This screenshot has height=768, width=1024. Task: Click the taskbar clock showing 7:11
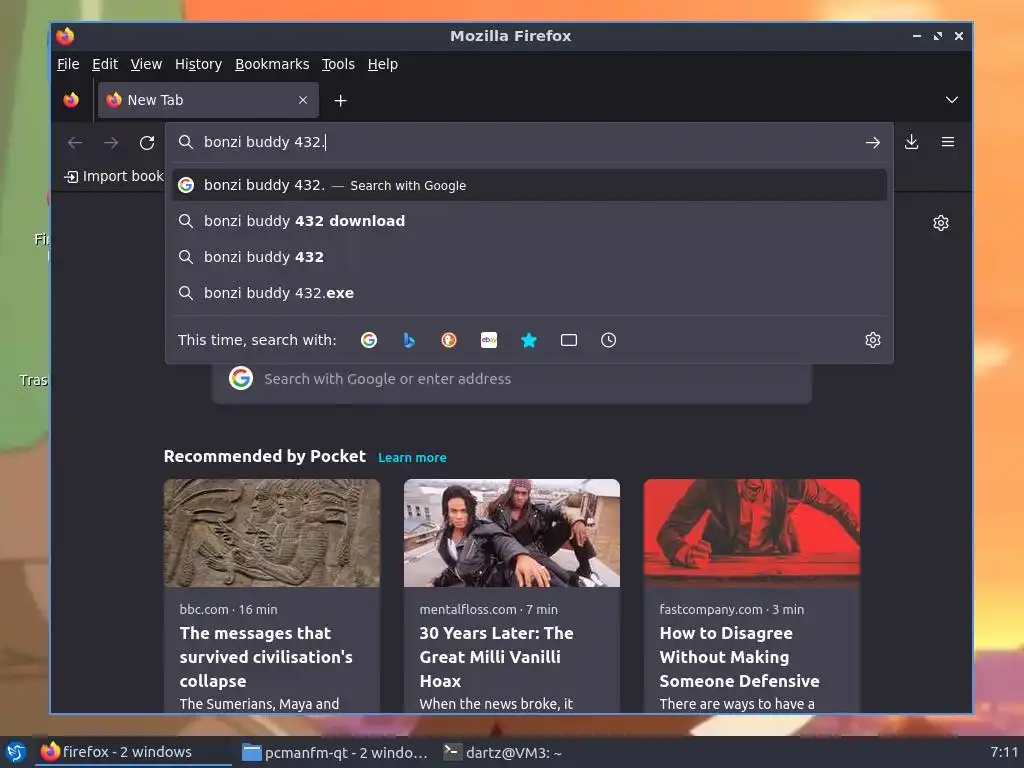tap(1004, 752)
